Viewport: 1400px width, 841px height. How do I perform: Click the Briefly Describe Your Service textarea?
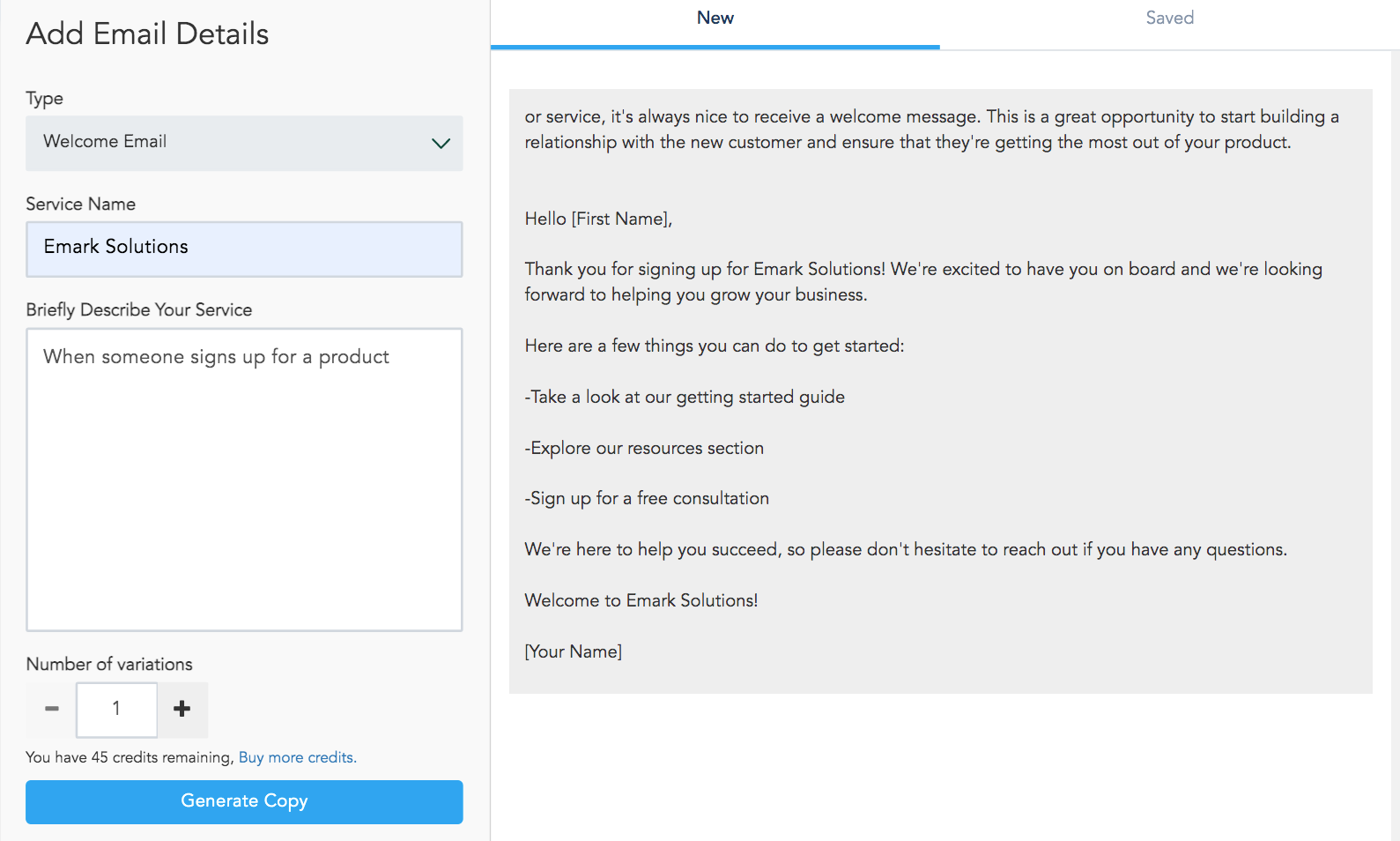click(x=244, y=480)
